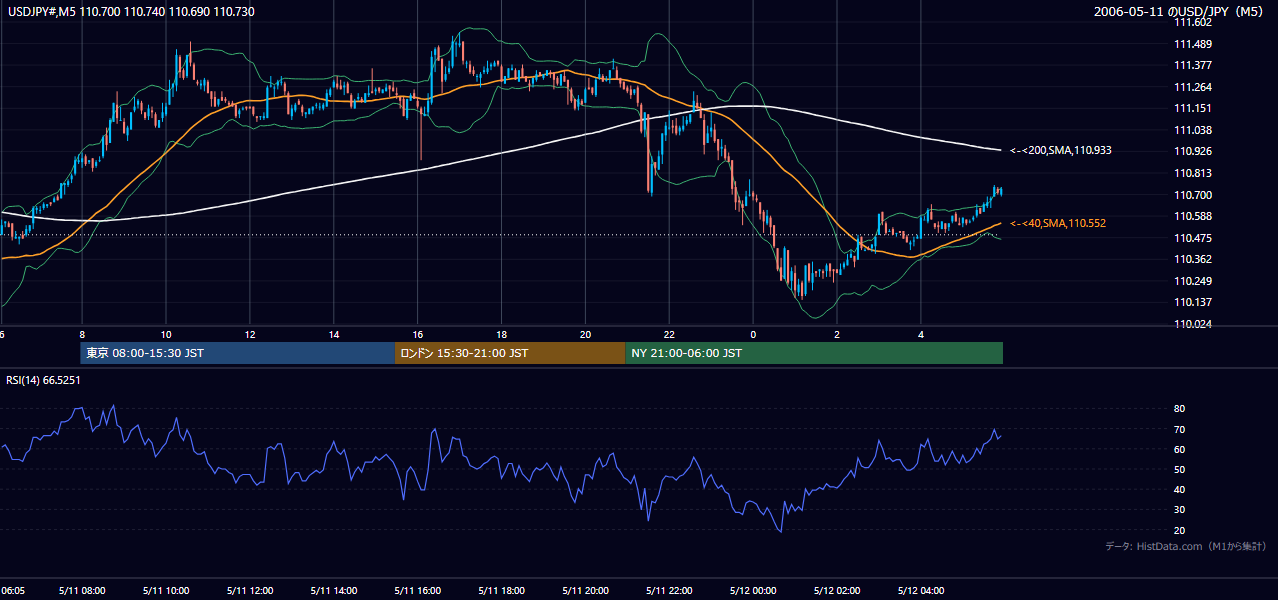Click the RSI 40 level label

(x=1179, y=489)
